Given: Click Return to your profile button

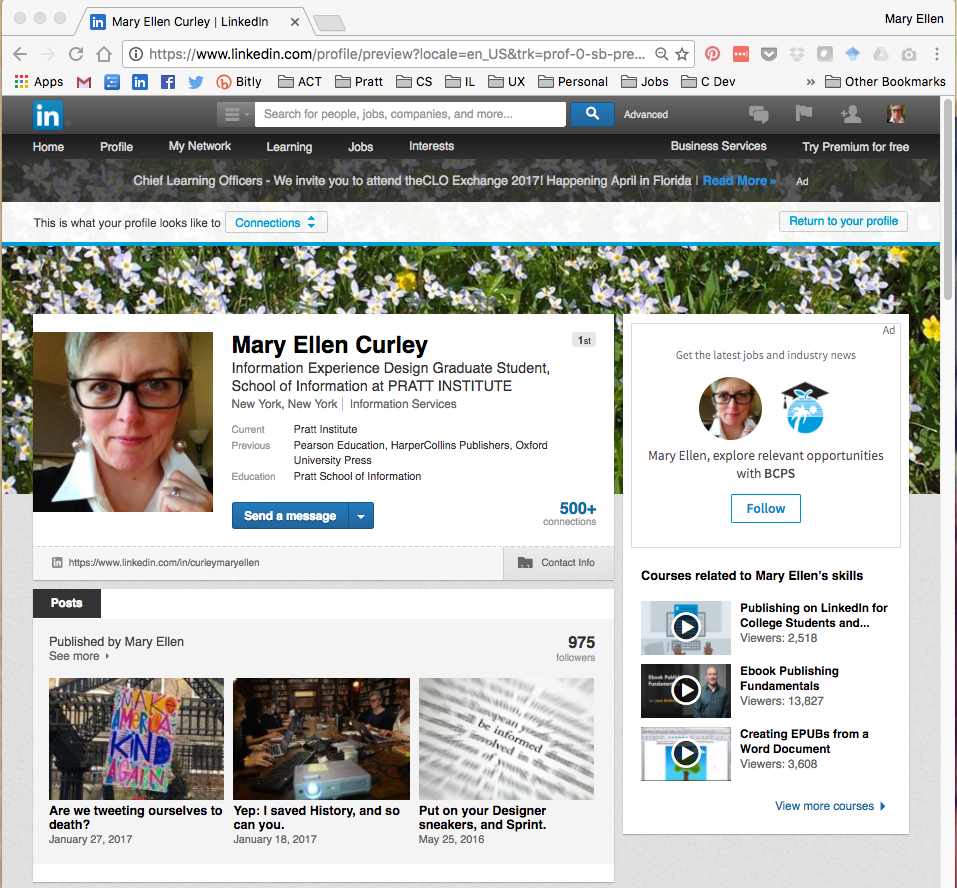Looking at the screenshot, I should pos(843,221).
